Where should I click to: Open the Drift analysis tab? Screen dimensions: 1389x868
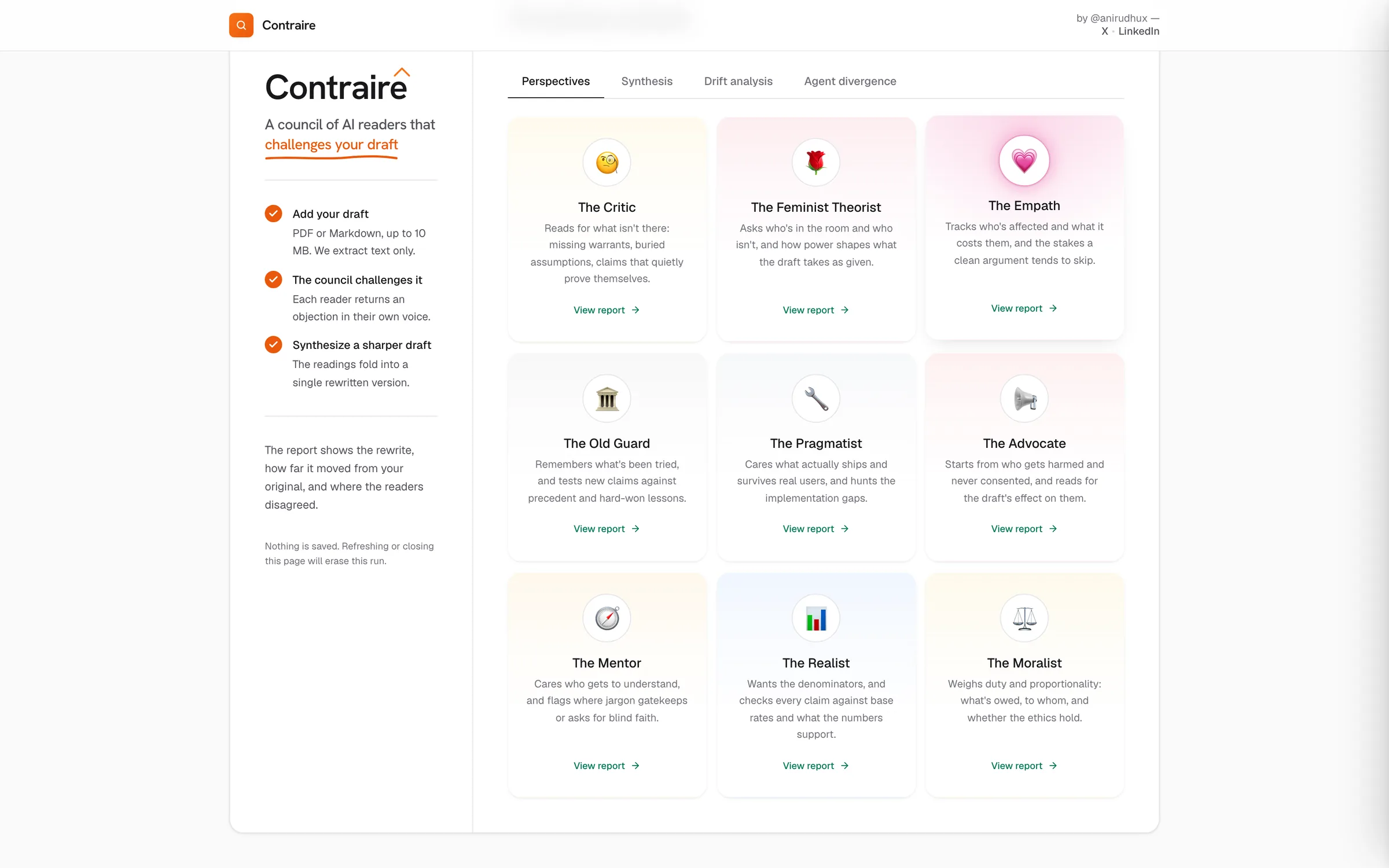(x=738, y=81)
